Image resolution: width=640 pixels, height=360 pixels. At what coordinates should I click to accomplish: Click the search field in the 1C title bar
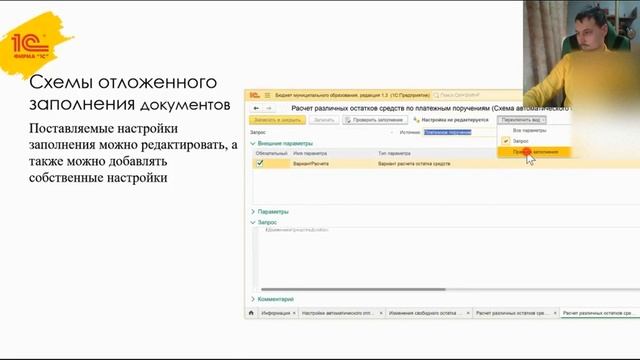[x=478, y=95]
